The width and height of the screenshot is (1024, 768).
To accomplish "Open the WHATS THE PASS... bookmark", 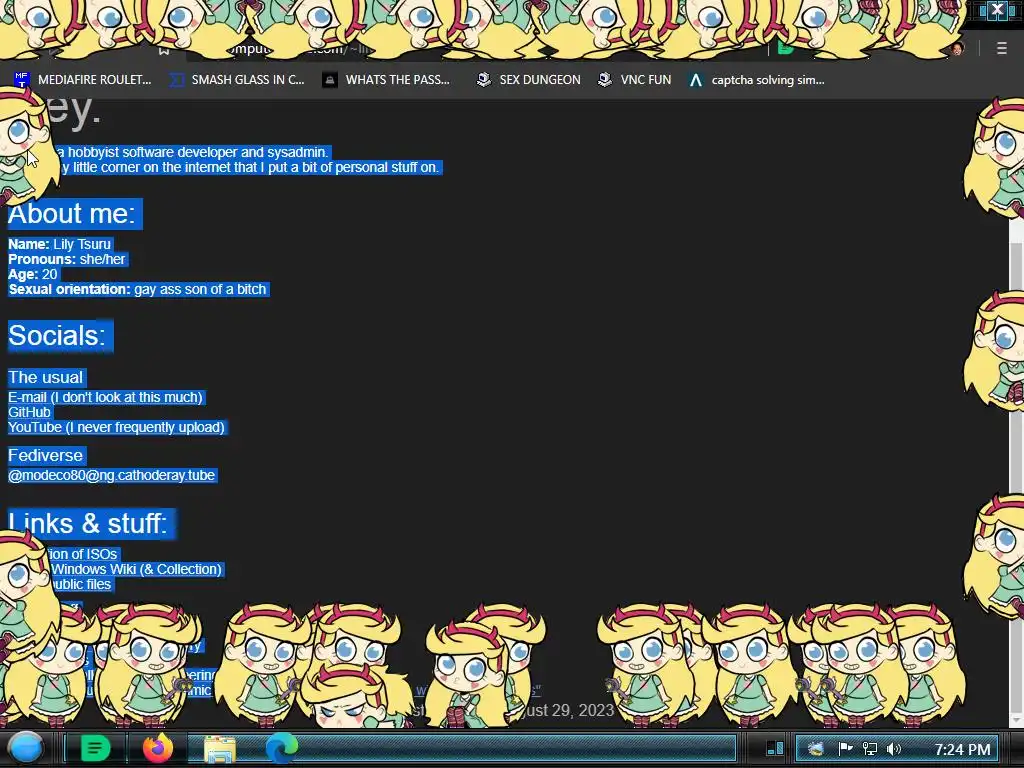I will click(x=387, y=80).
